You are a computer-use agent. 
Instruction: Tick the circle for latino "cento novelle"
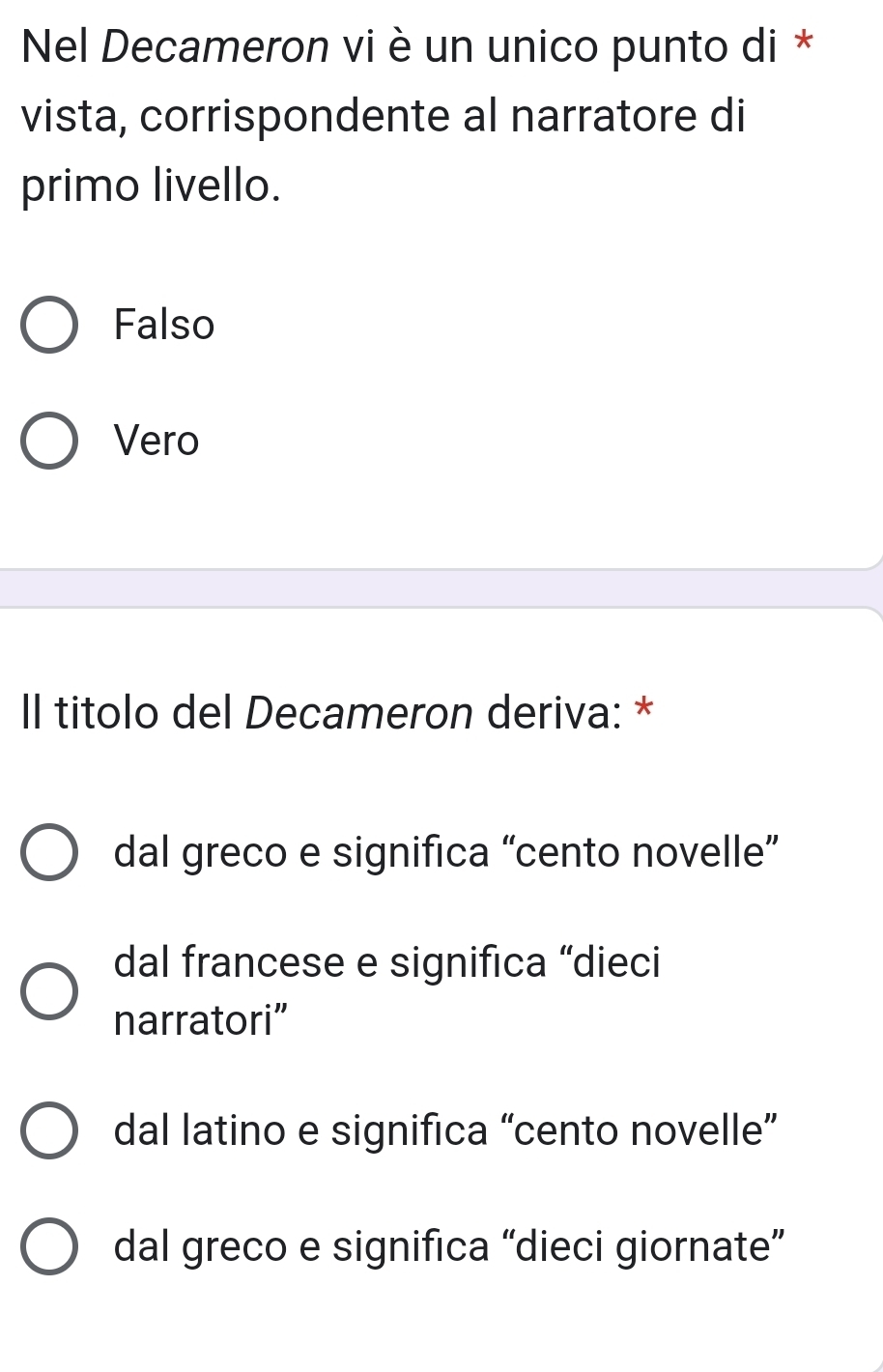coord(48,1130)
